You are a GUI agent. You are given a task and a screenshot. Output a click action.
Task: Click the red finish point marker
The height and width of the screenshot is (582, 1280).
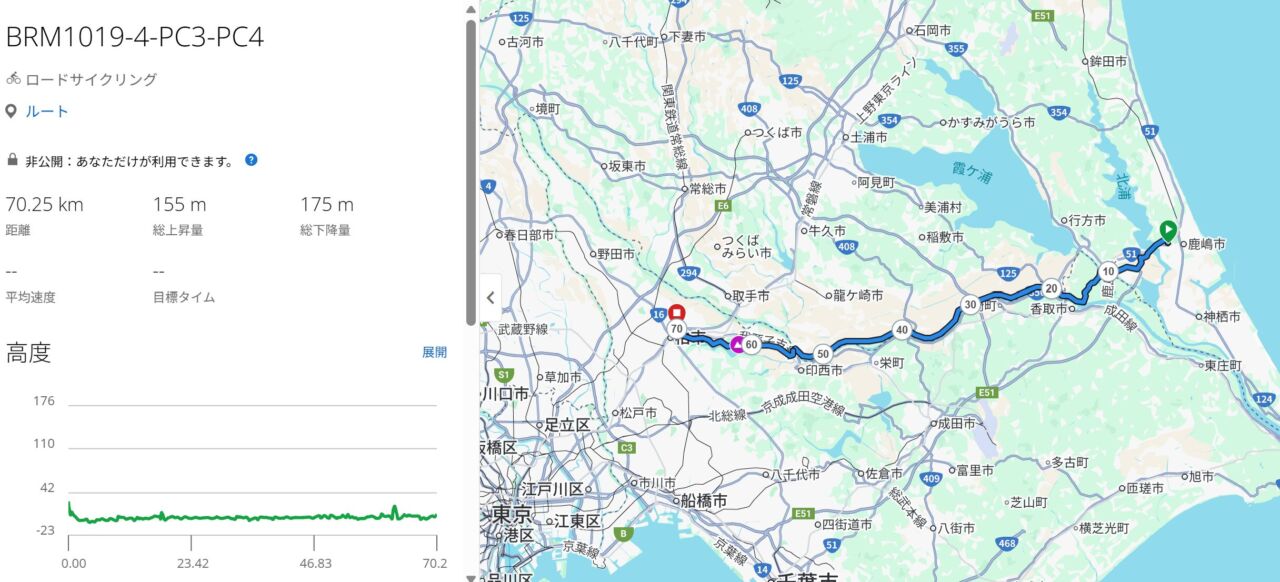point(677,311)
